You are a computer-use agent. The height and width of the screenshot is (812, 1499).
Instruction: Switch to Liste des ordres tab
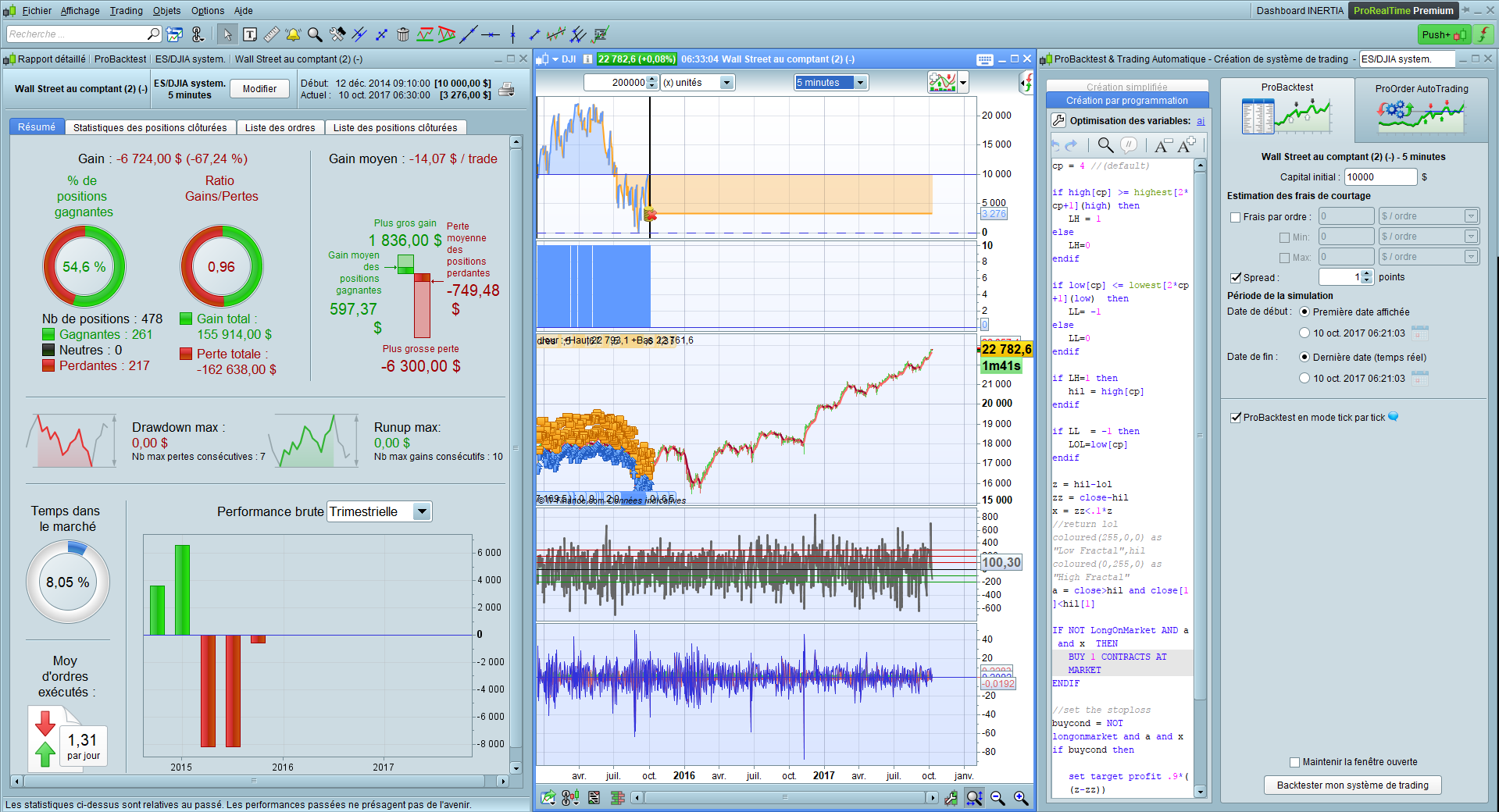coord(280,127)
